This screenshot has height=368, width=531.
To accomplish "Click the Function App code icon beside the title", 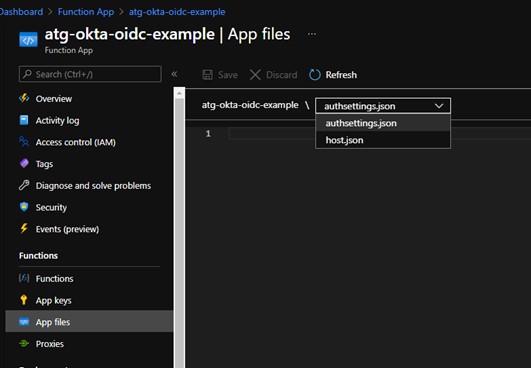I will (x=28, y=40).
